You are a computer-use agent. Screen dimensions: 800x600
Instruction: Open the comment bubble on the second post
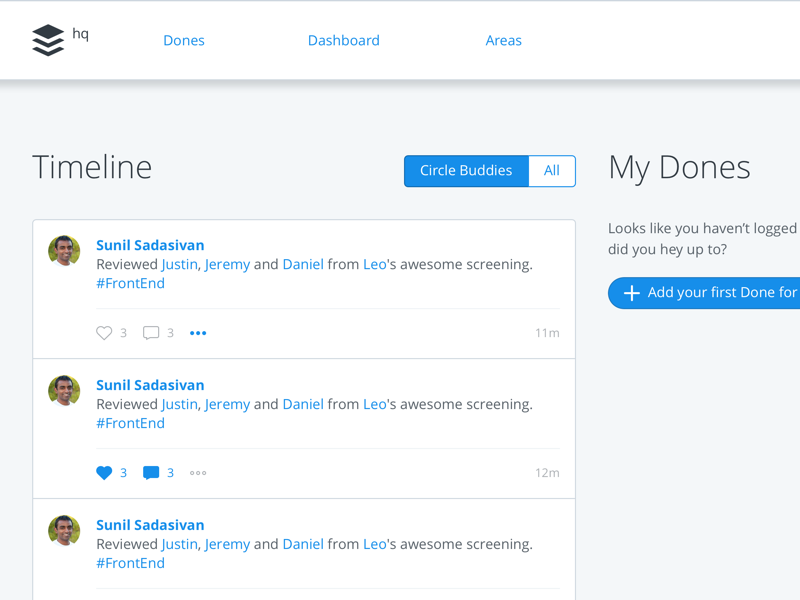click(151, 473)
